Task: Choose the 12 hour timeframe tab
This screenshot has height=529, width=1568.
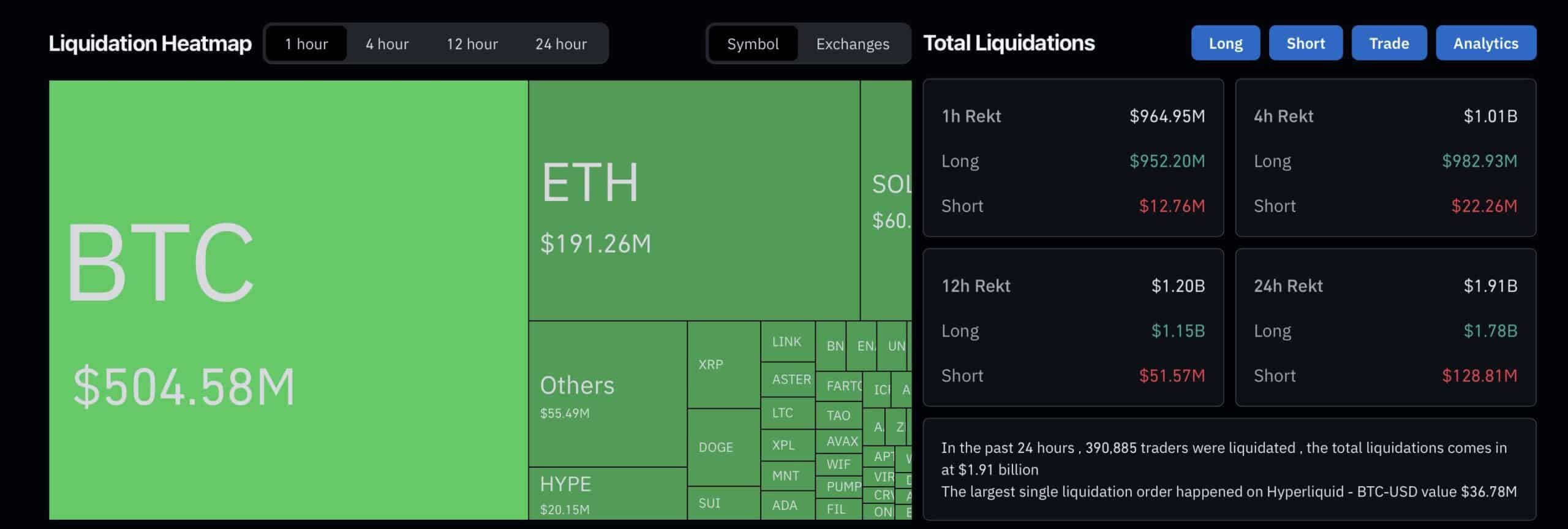Action: coord(472,44)
